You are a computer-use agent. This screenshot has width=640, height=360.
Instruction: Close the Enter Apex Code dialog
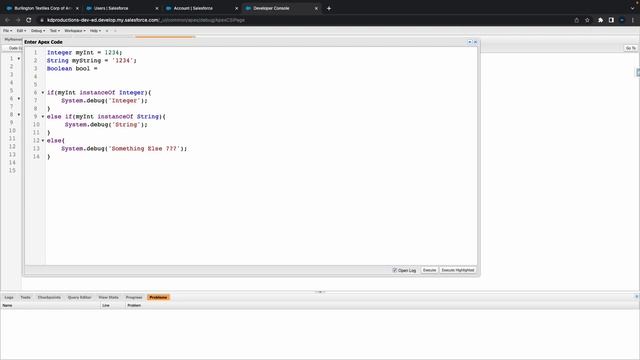click(475, 42)
